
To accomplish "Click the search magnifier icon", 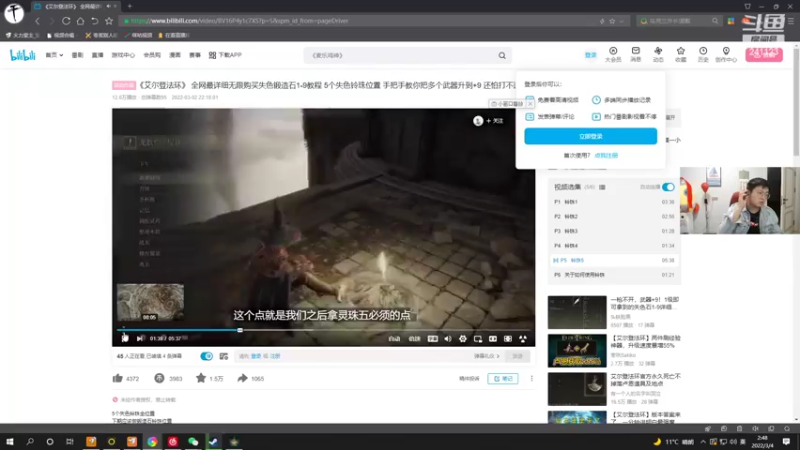I will pos(502,55).
